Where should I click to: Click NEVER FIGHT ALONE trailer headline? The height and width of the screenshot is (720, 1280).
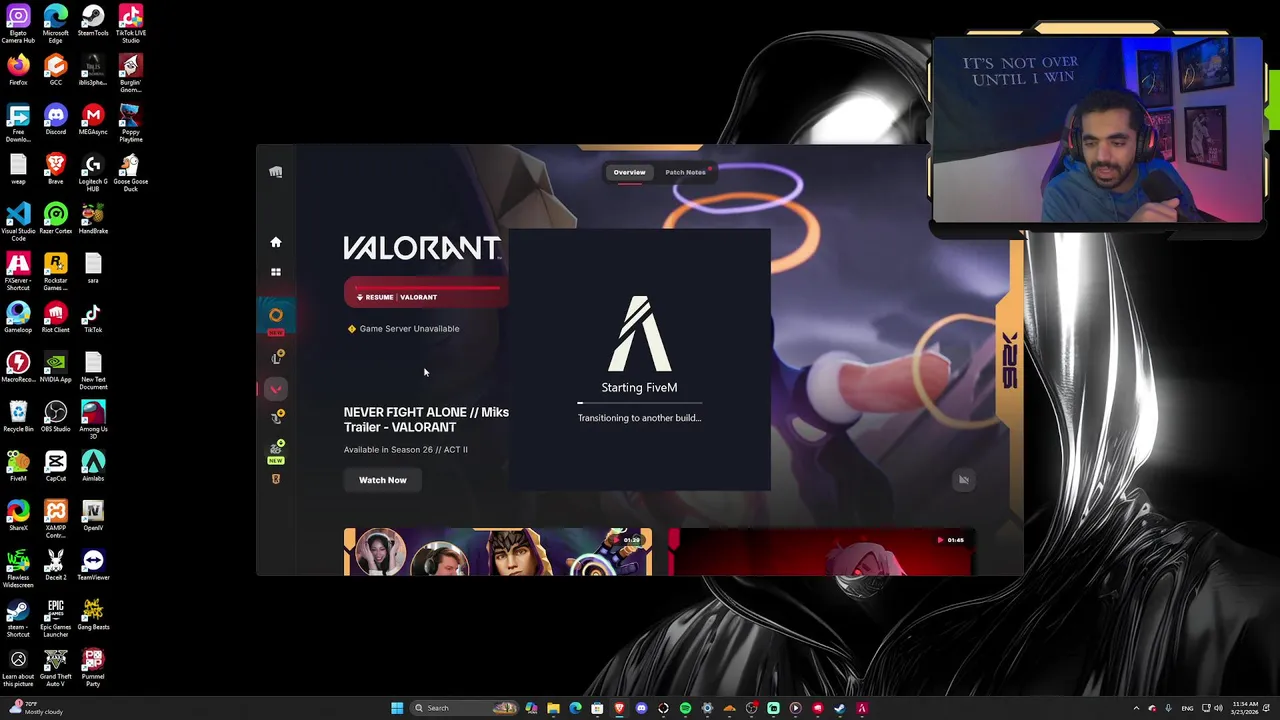coord(426,420)
